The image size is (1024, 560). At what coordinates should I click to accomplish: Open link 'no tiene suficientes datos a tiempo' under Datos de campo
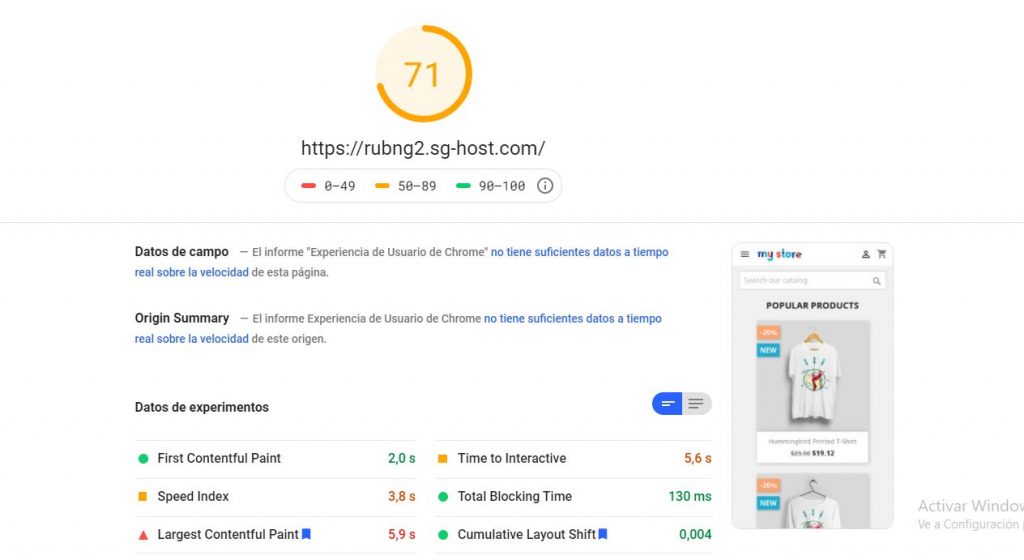pyautogui.click(x=579, y=252)
